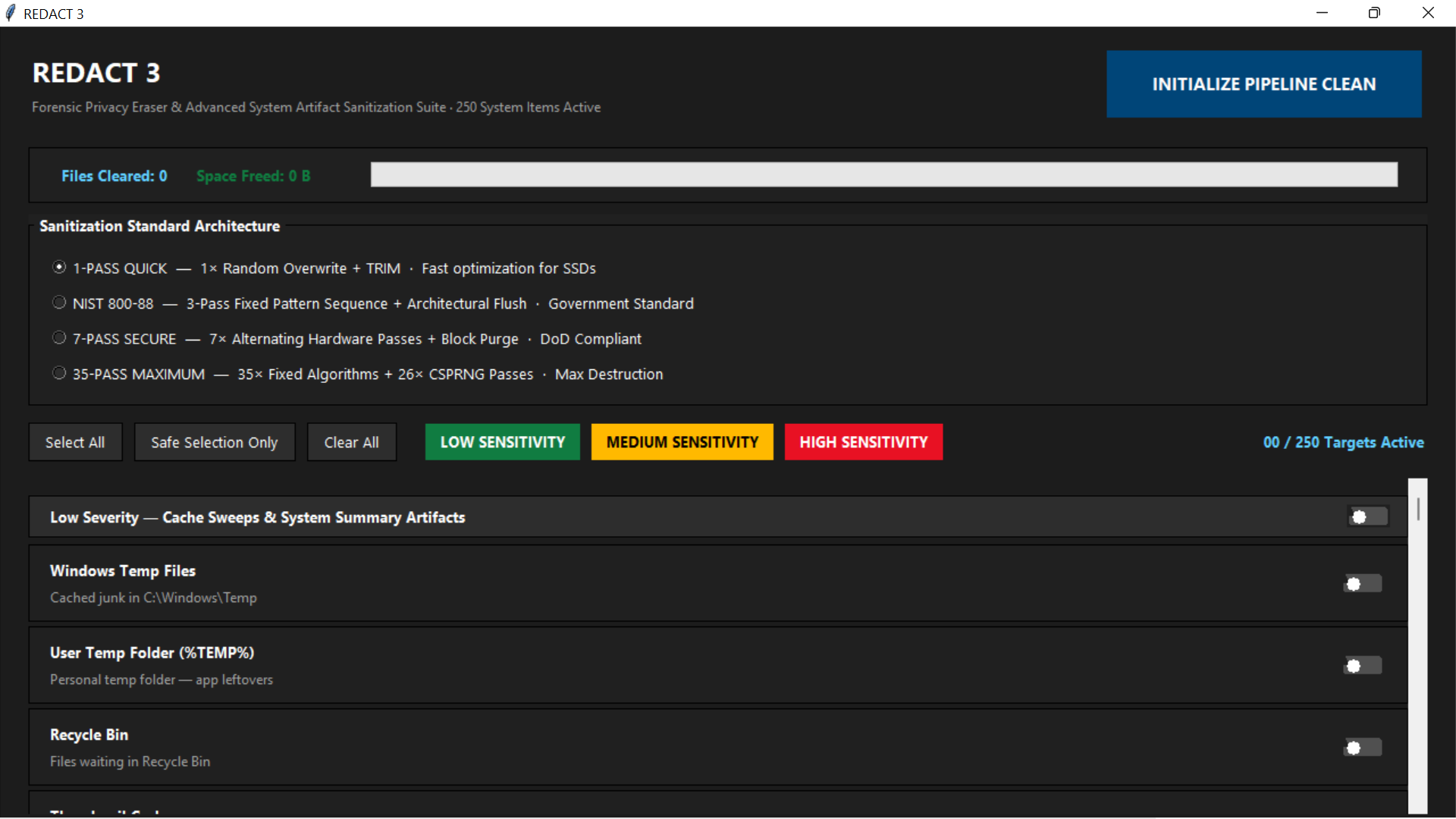Viewport: 1456px width, 819px height.
Task: Apply the Low Sensitivity preset
Action: (503, 442)
